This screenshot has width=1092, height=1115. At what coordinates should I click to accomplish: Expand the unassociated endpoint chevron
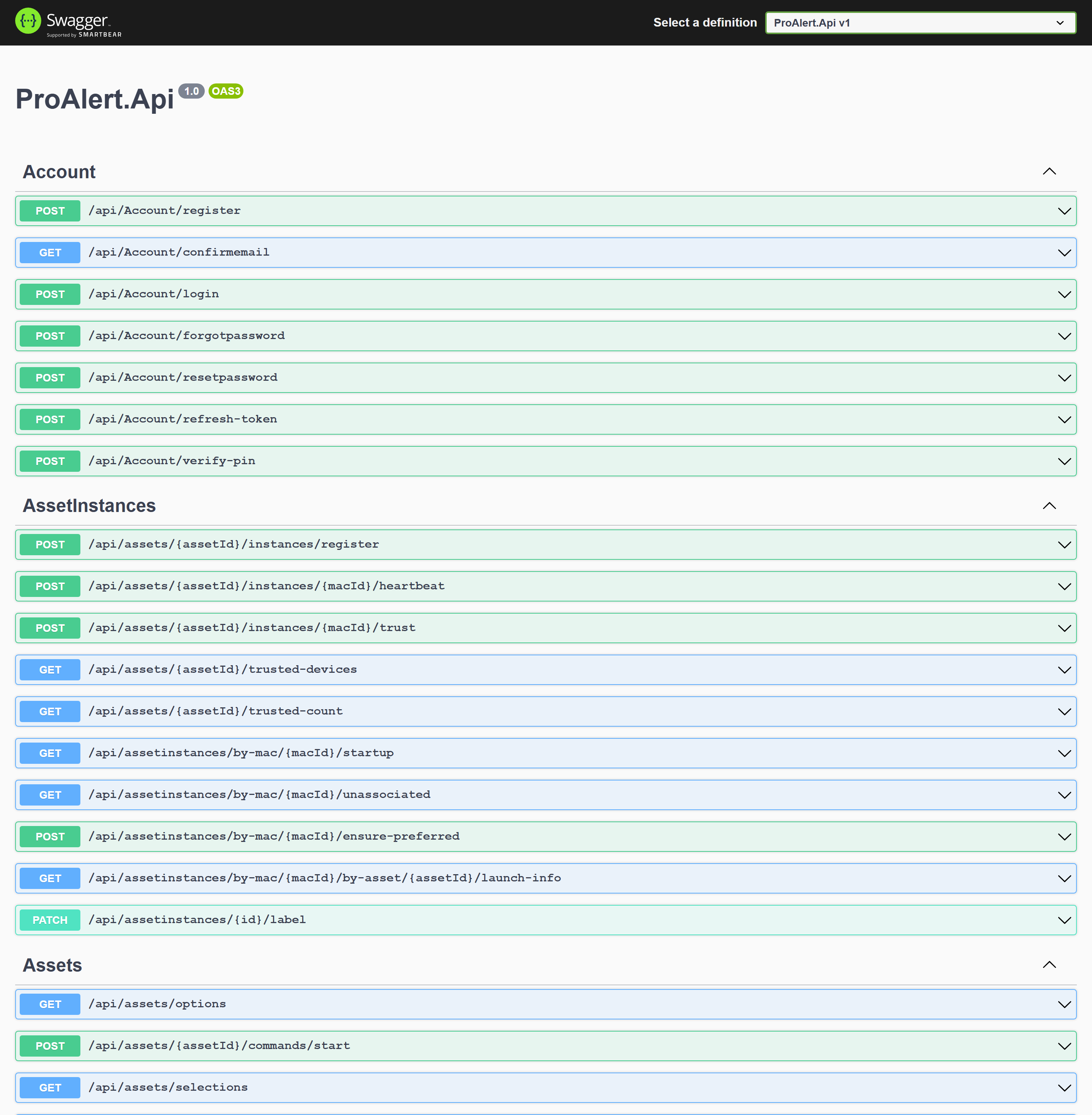pos(1064,796)
